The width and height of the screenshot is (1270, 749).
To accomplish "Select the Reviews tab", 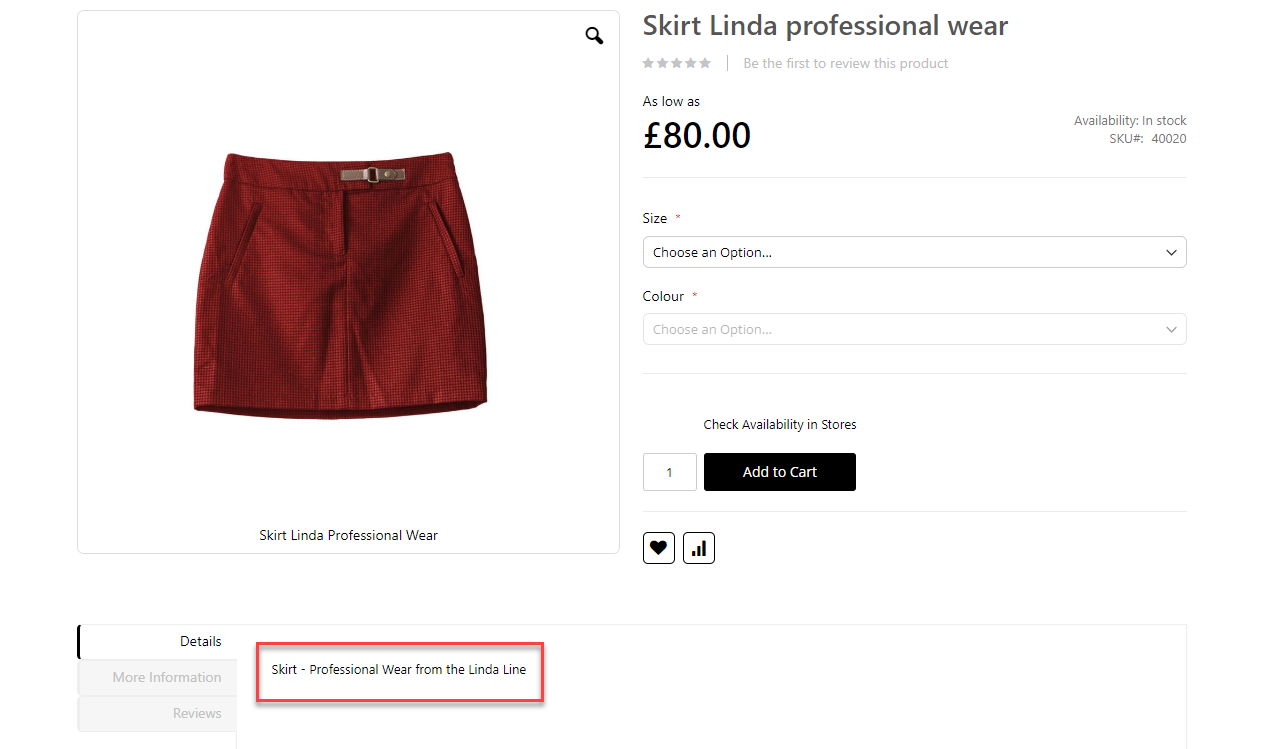I will coord(196,713).
